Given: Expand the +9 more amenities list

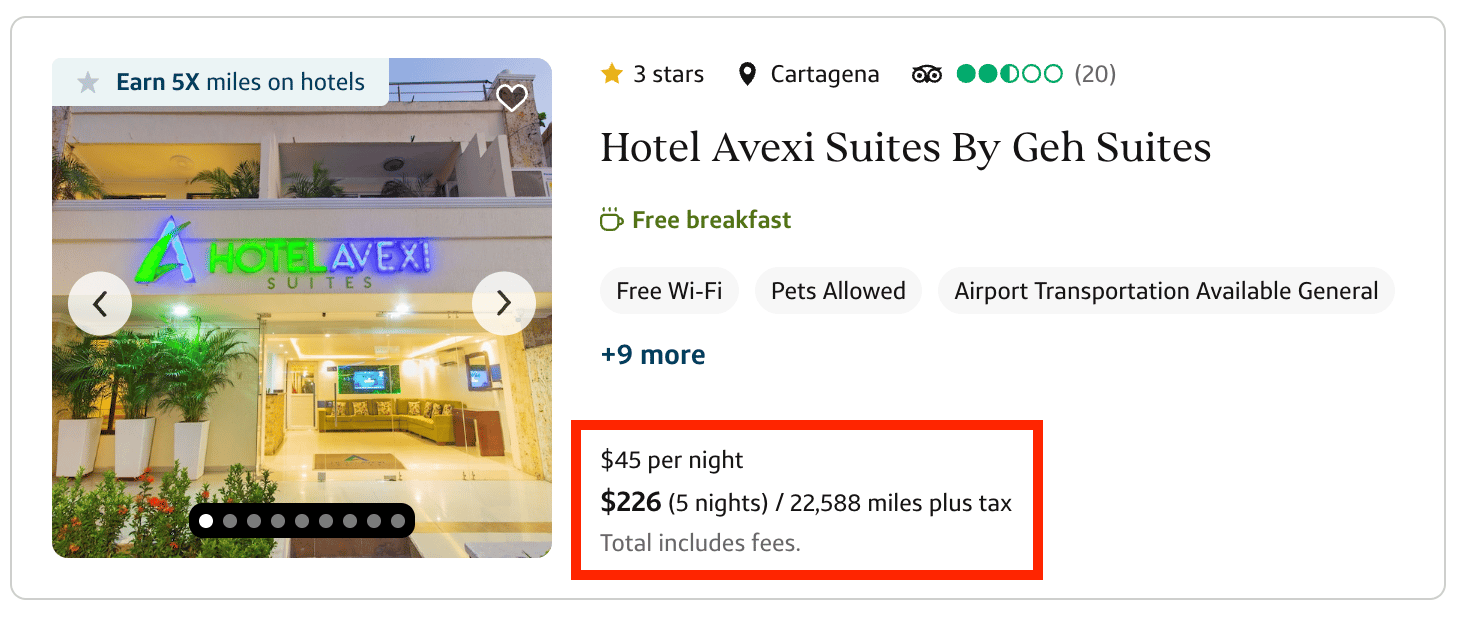Looking at the screenshot, I should [x=653, y=355].
